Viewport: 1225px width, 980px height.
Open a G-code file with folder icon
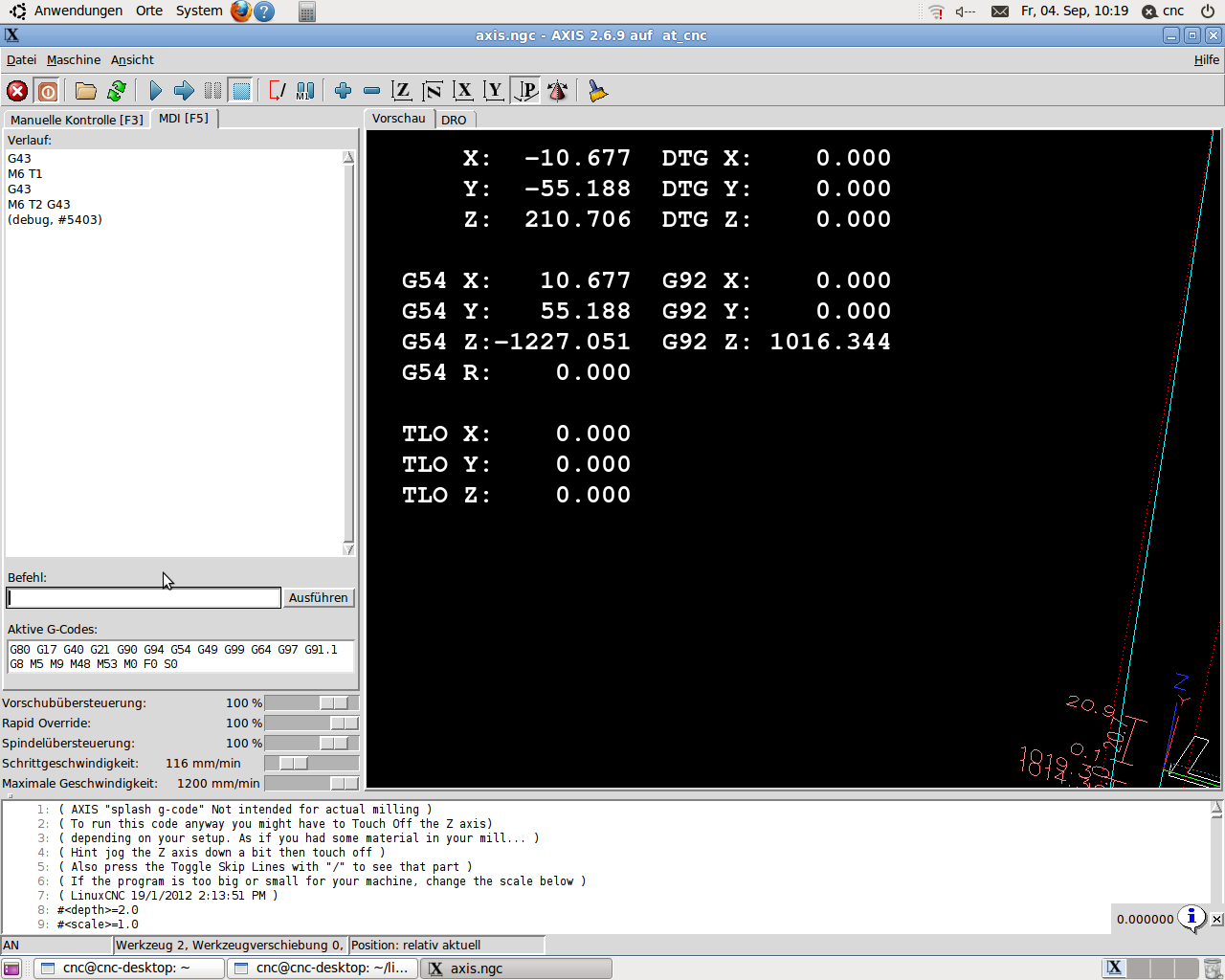86,91
